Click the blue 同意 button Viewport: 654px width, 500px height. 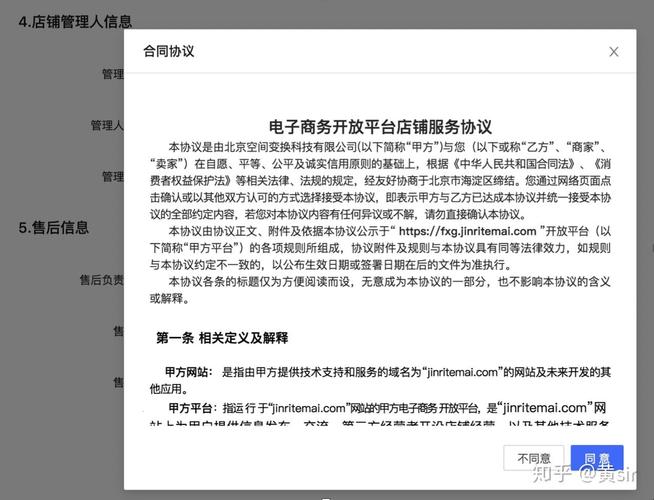pos(597,458)
